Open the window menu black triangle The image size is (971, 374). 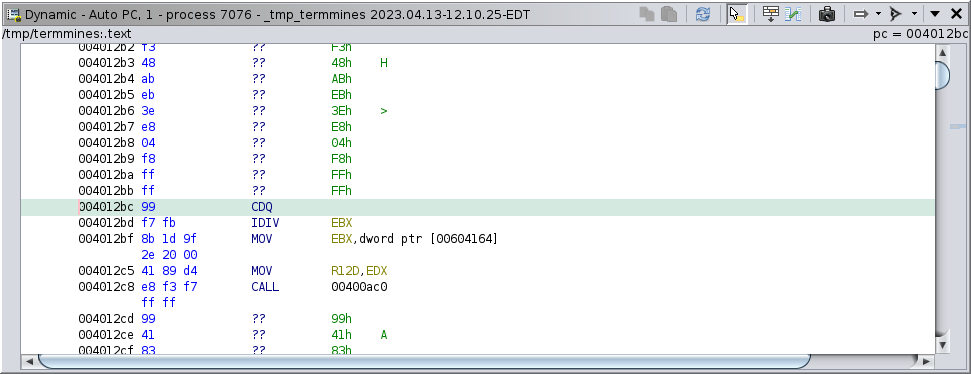[x=935, y=14]
